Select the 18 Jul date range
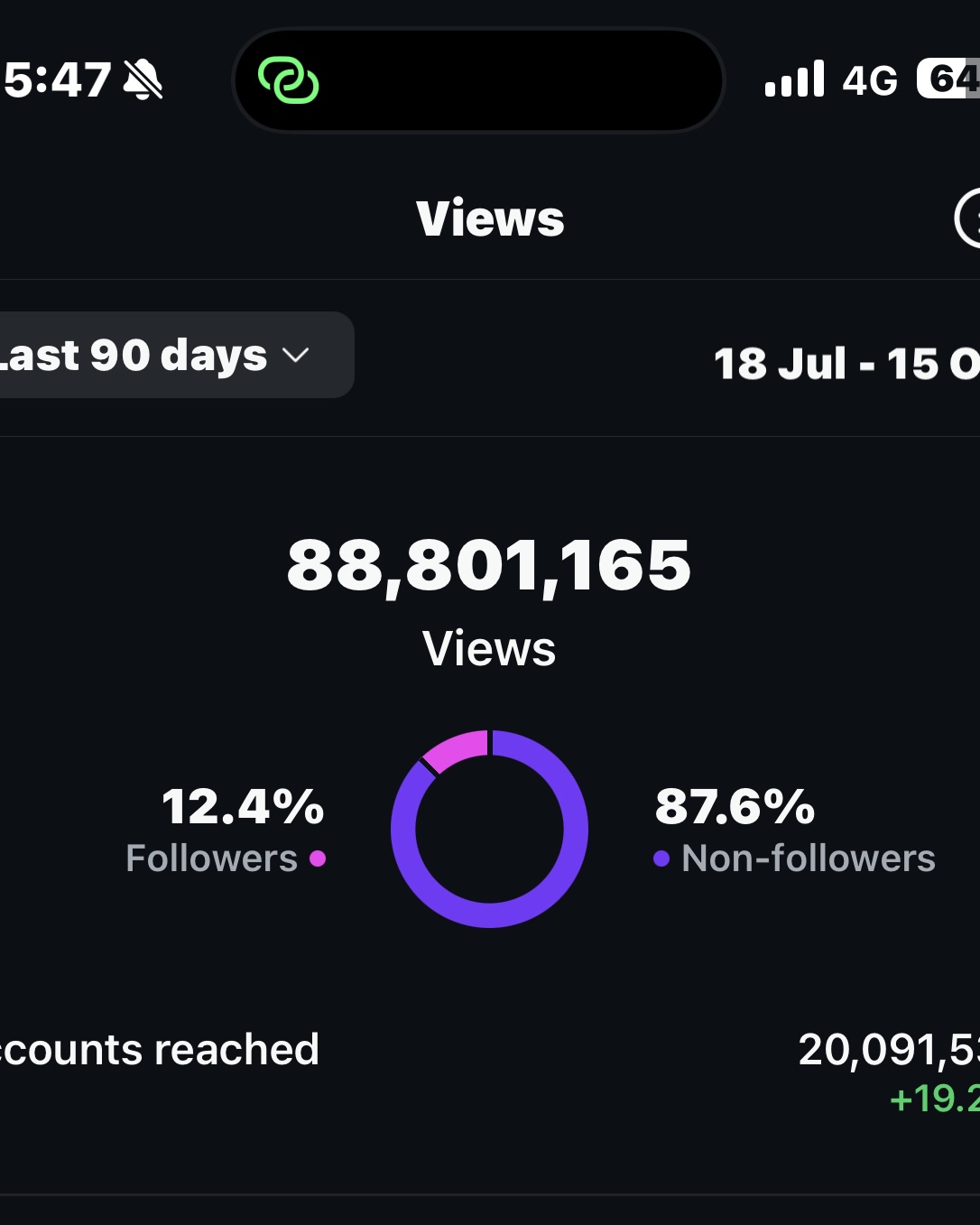Viewport: 980px width, 1225px height. click(x=846, y=364)
